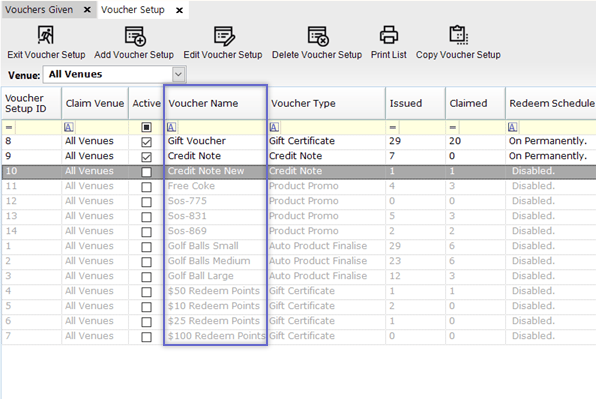Open Claim Venue filter operator icon

pos(69,127)
